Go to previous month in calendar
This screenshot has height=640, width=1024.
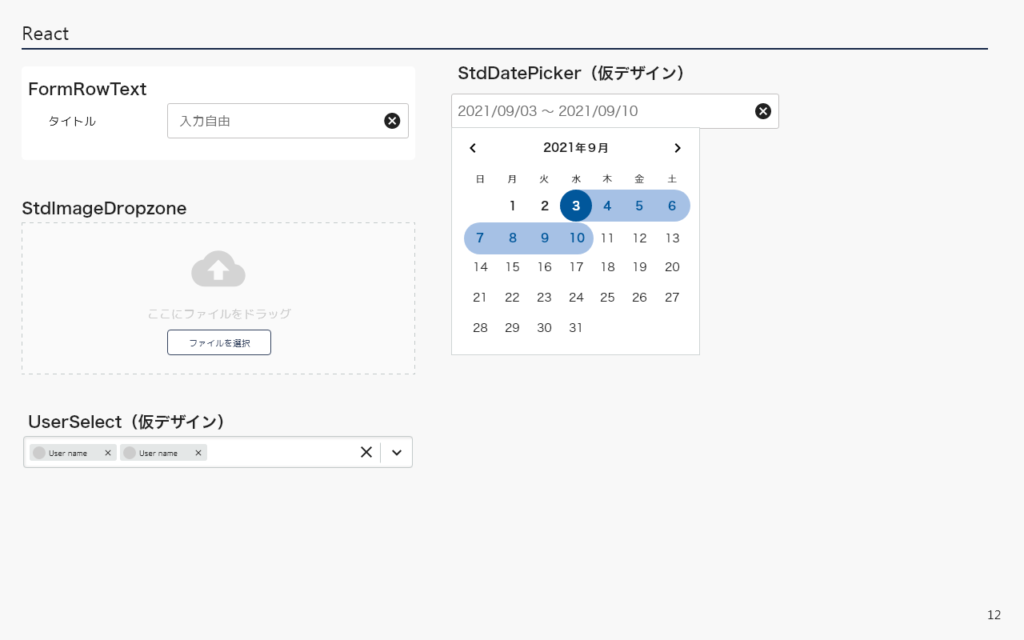[473, 148]
